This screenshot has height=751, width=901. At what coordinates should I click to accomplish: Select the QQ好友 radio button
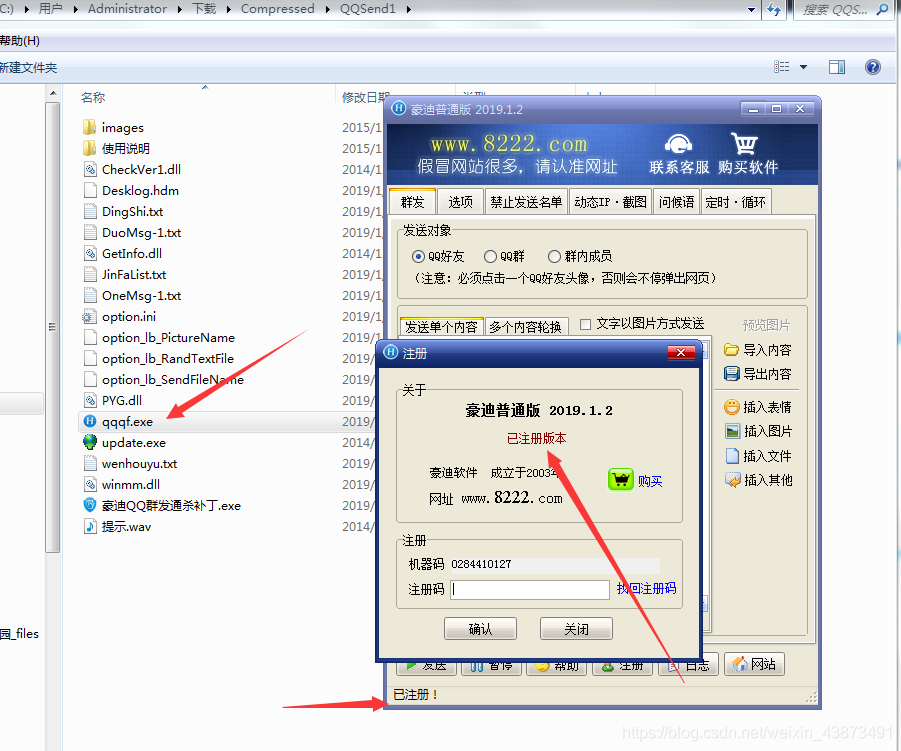coord(418,256)
